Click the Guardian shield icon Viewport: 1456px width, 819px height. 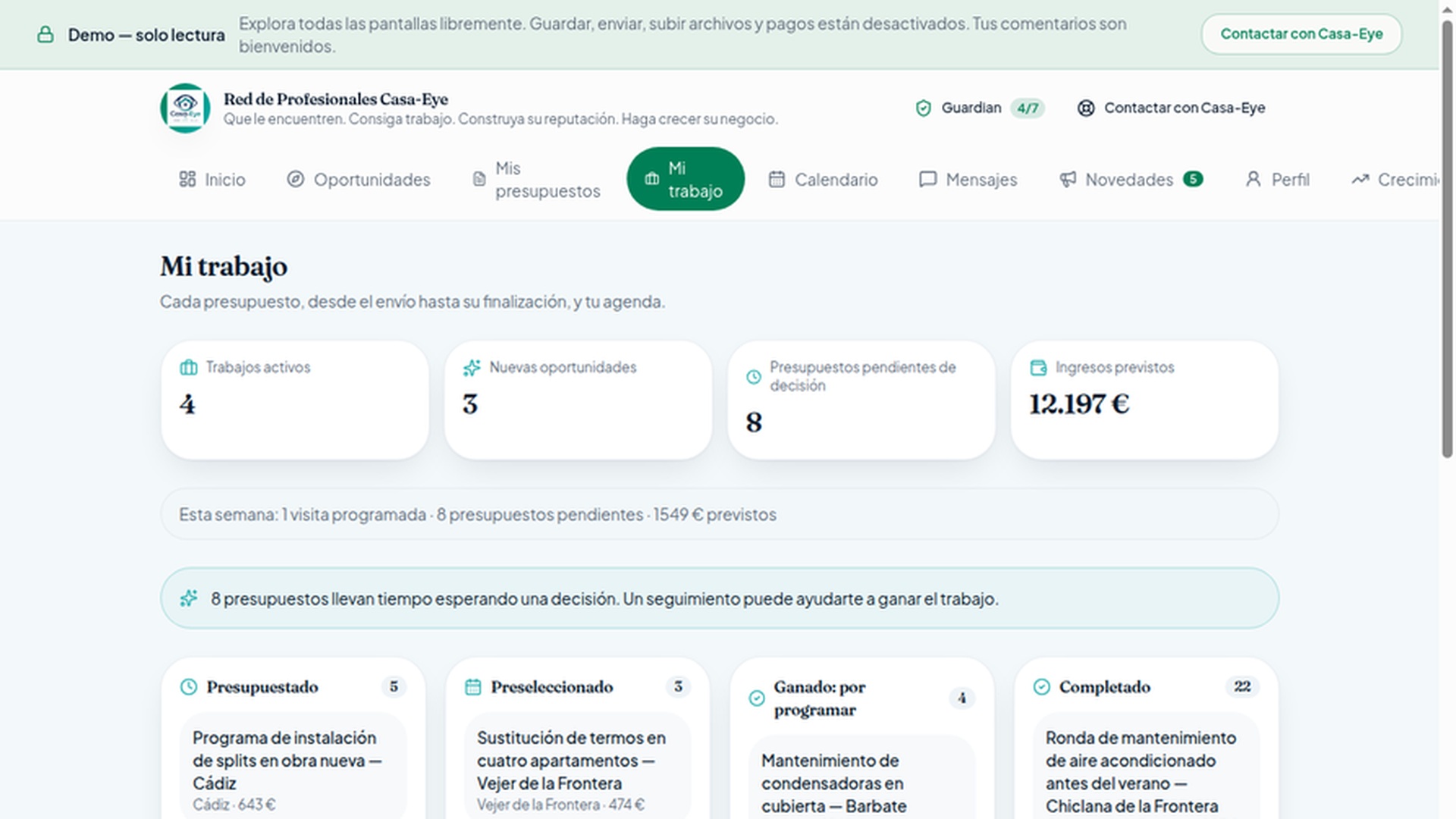pos(923,108)
